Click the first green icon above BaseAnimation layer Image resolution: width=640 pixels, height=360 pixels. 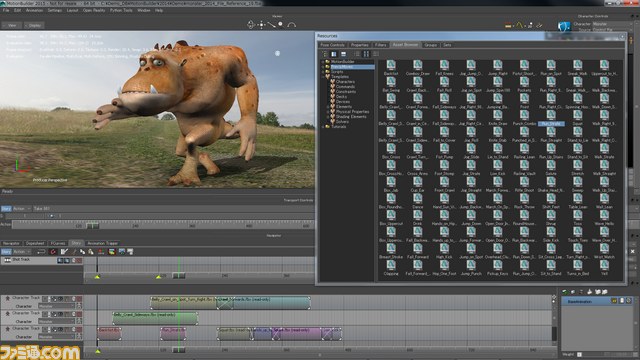(x=564, y=292)
